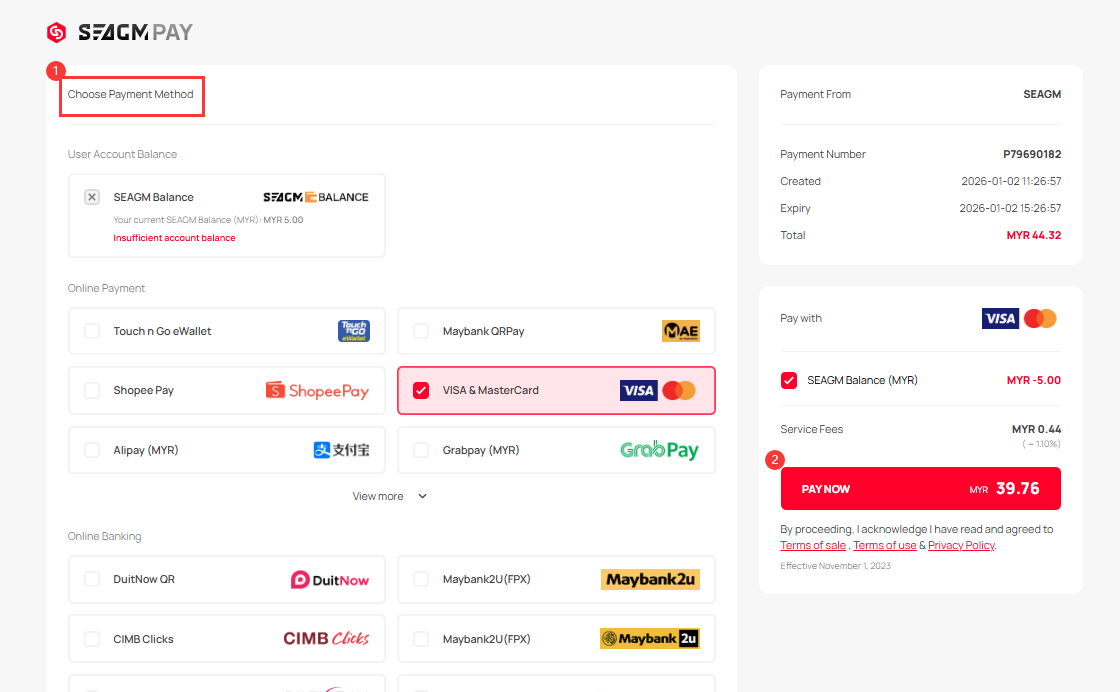Open the Privacy Policy link

click(x=960, y=545)
